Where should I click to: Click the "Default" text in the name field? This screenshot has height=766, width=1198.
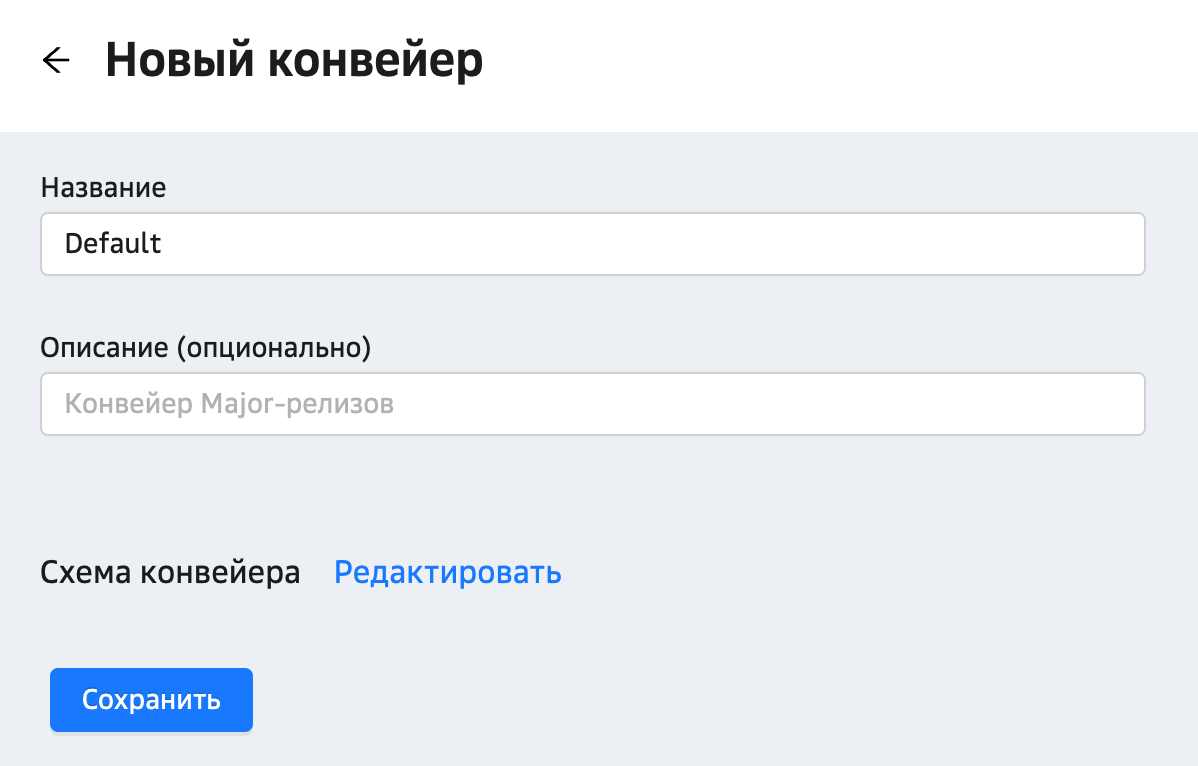[113, 244]
